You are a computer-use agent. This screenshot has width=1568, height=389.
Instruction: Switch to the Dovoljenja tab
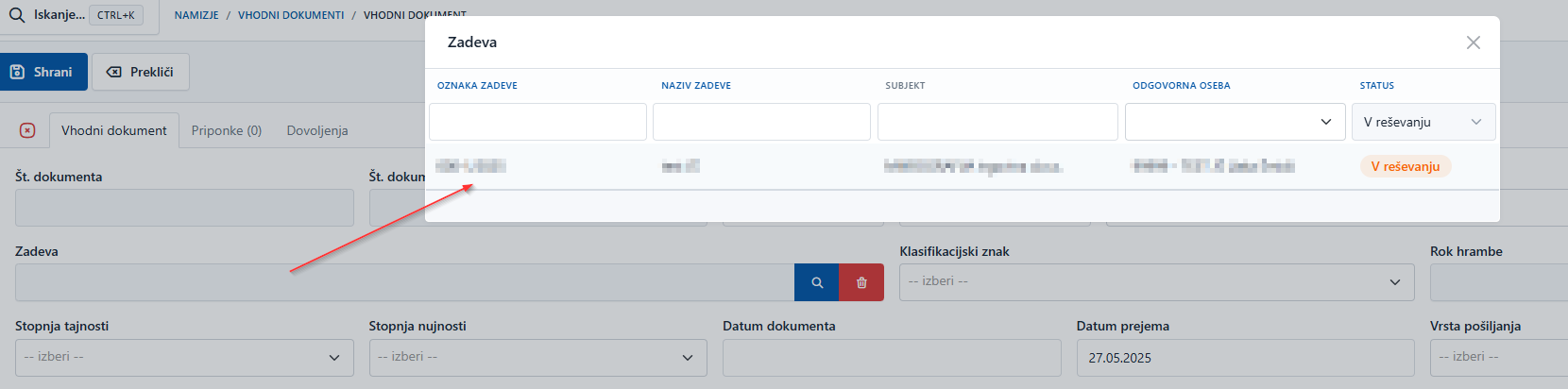click(x=317, y=130)
